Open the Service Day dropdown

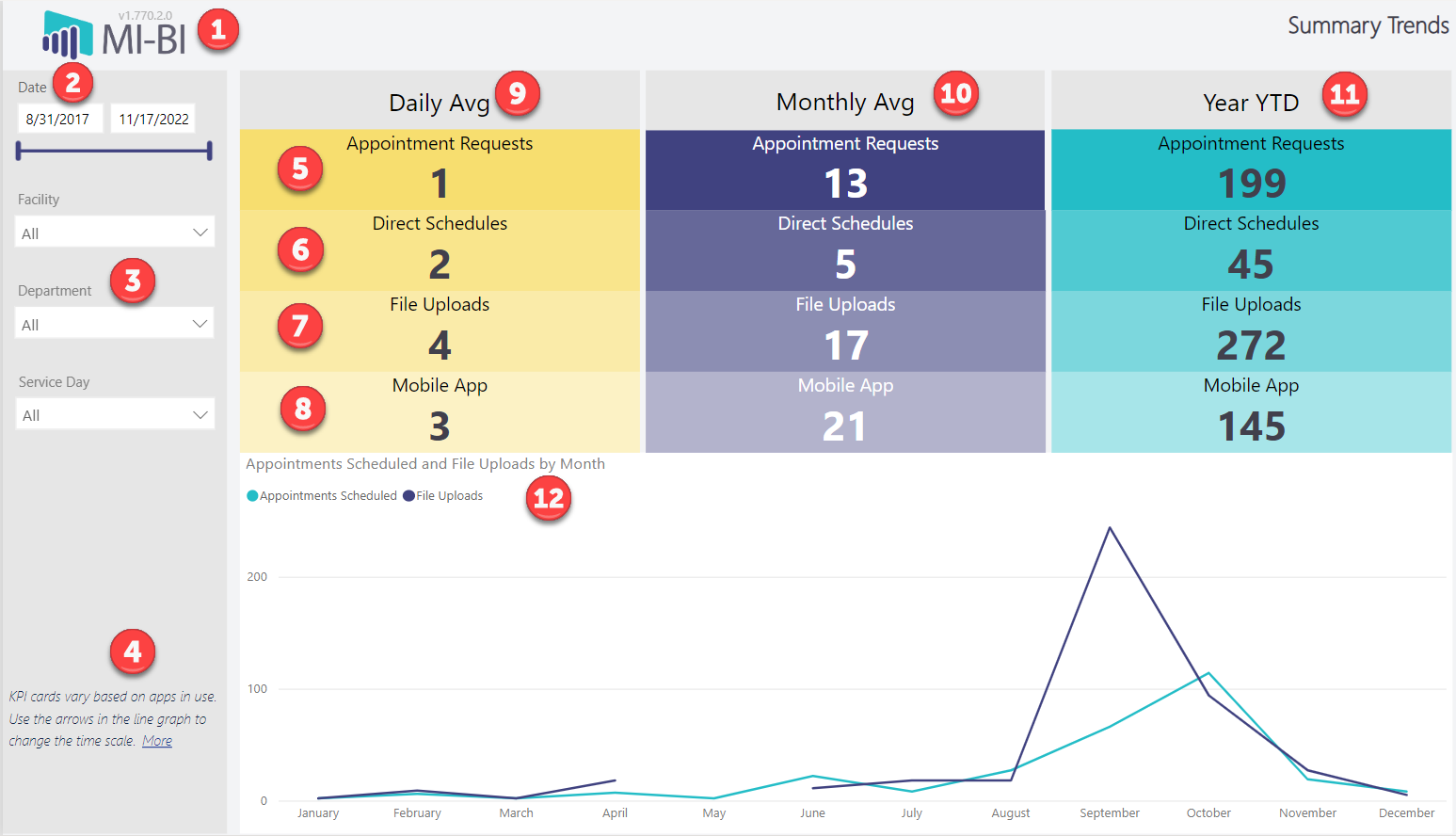pyautogui.click(x=114, y=413)
